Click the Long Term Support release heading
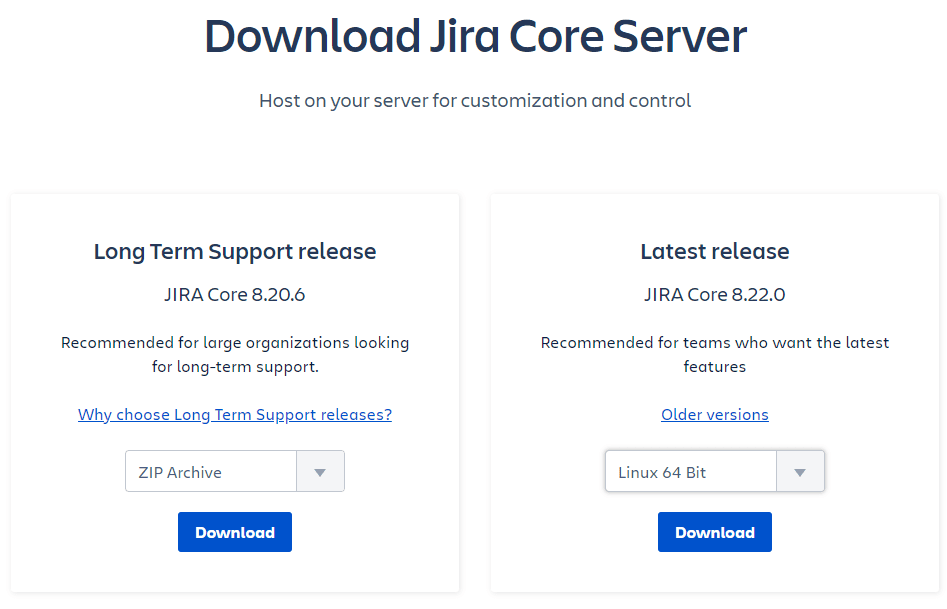Screen dimensions: 947x609 coord(235,252)
